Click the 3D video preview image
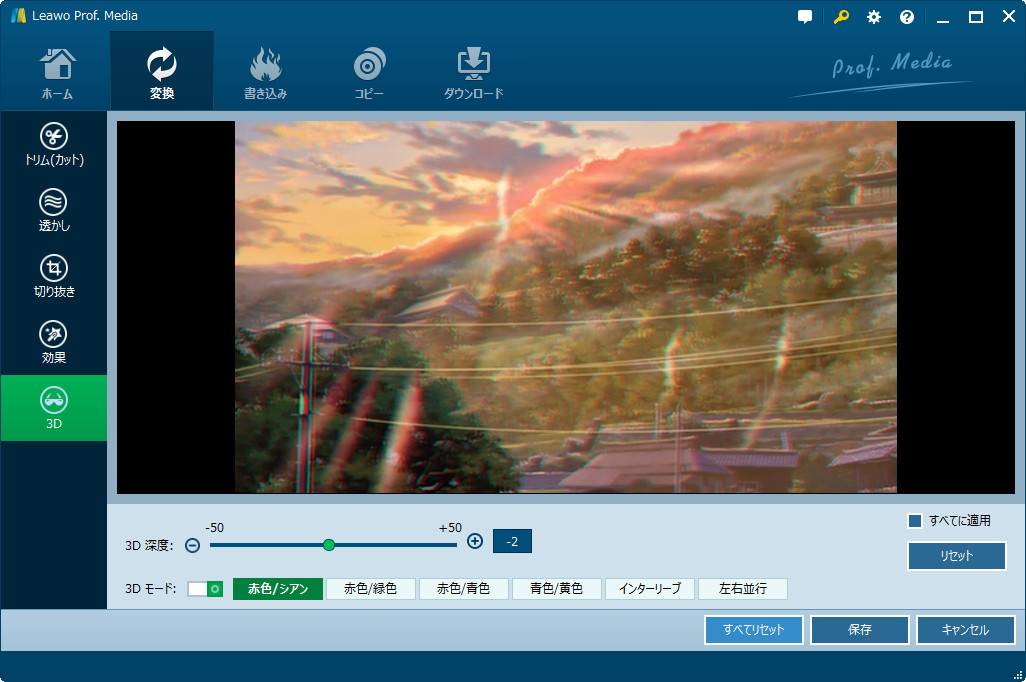 pyautogui.click(x=566, y=307)
